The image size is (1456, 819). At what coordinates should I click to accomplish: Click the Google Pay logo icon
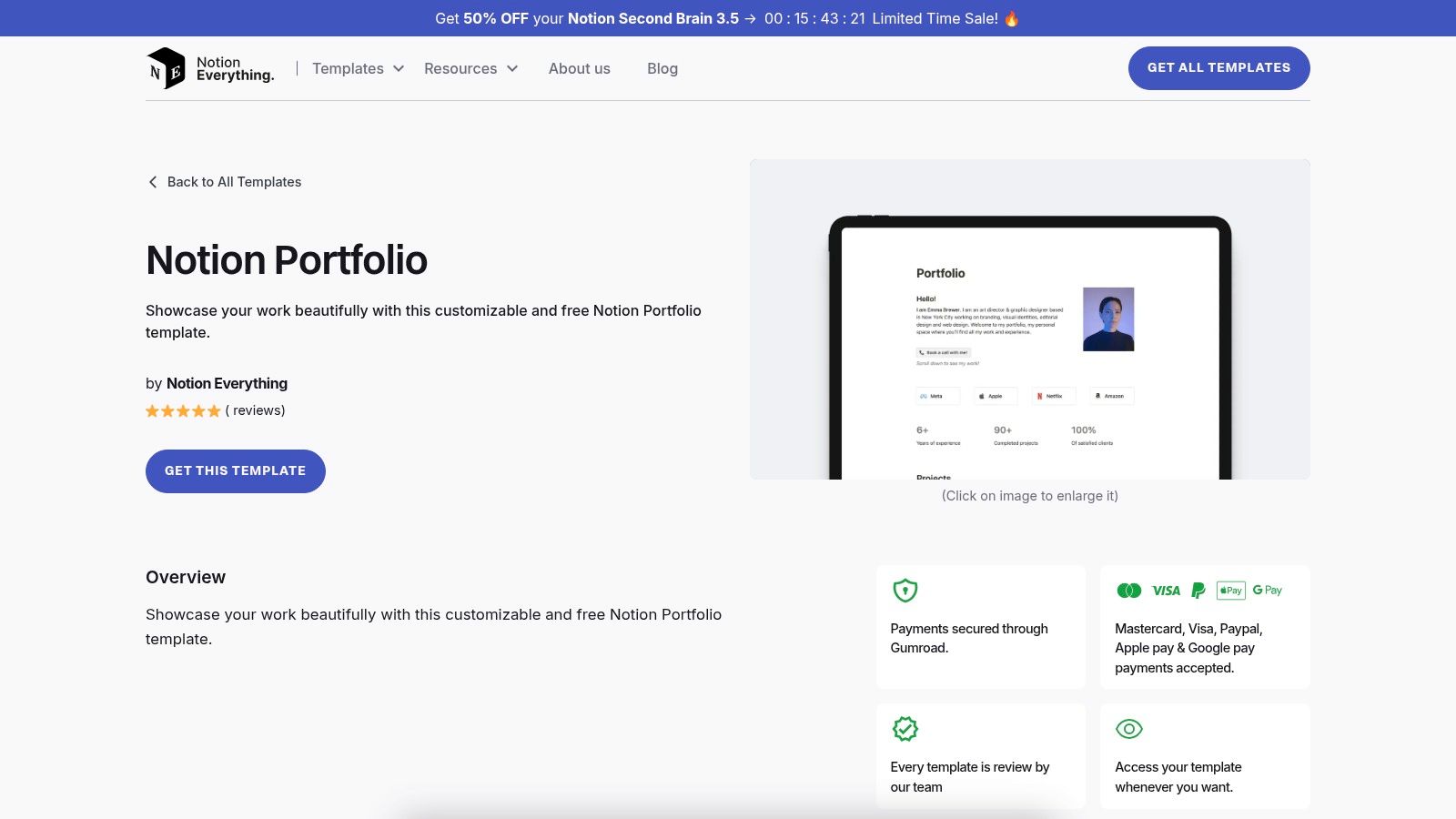point(1268,591)
